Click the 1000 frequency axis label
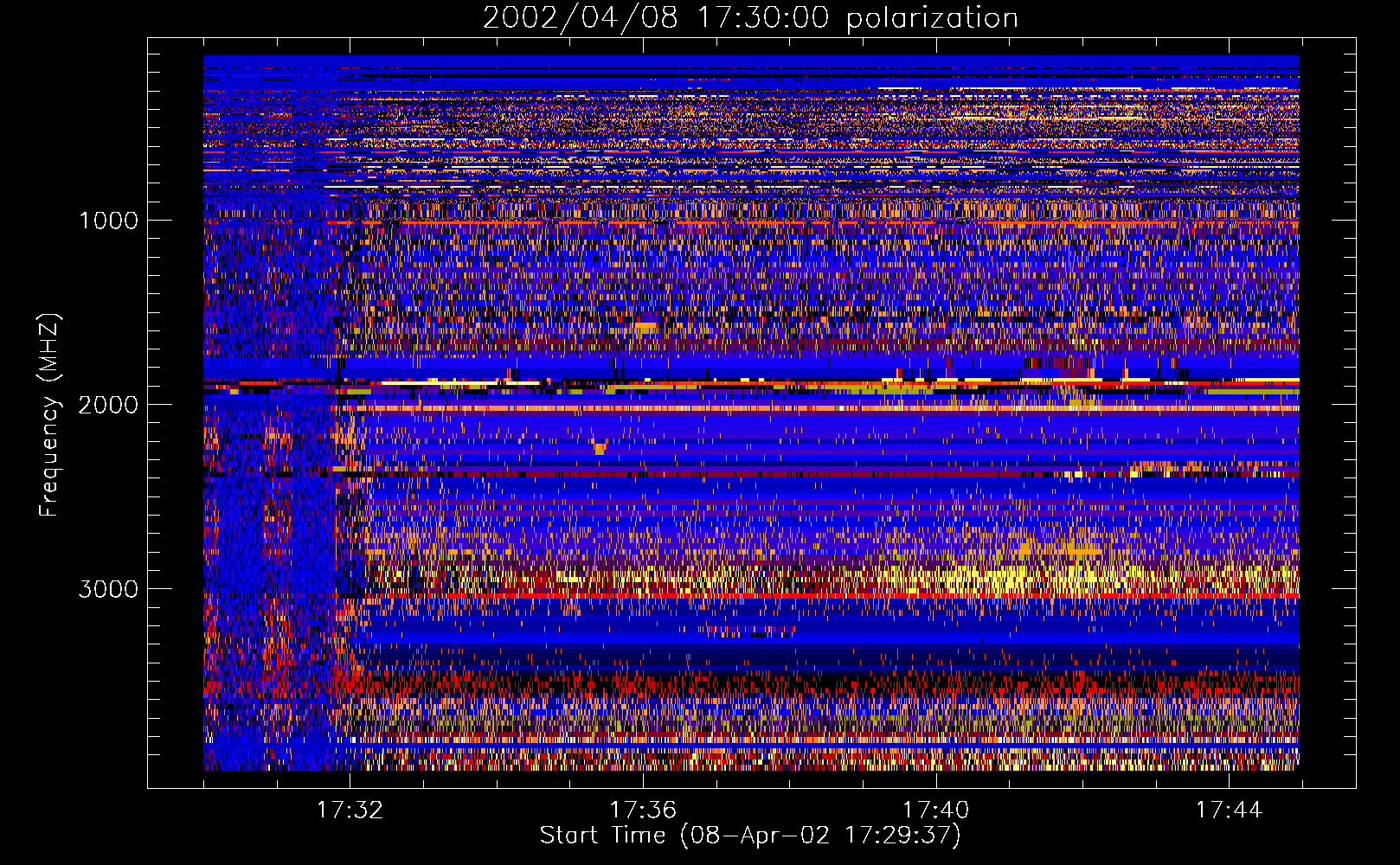This screenshot has height=865, width=1400. tap(108, 221)
